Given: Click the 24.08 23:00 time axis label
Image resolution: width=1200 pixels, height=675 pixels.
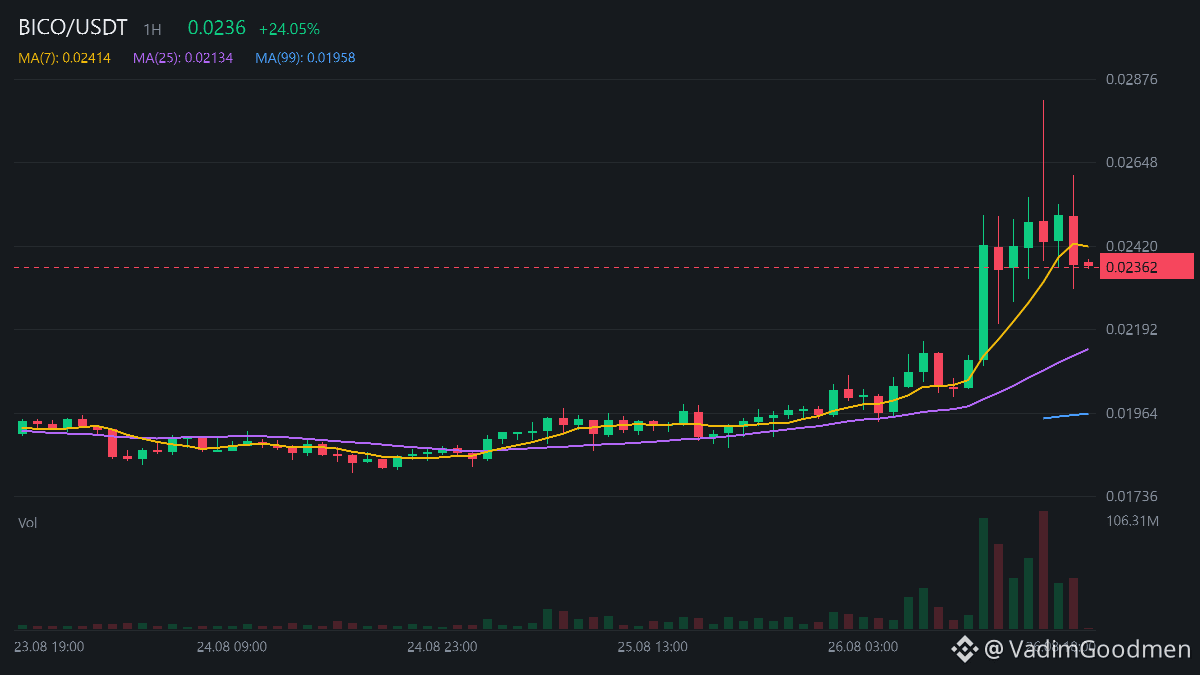Looking at the screenshot, I should pyautogui.click(x=442, y=647).
